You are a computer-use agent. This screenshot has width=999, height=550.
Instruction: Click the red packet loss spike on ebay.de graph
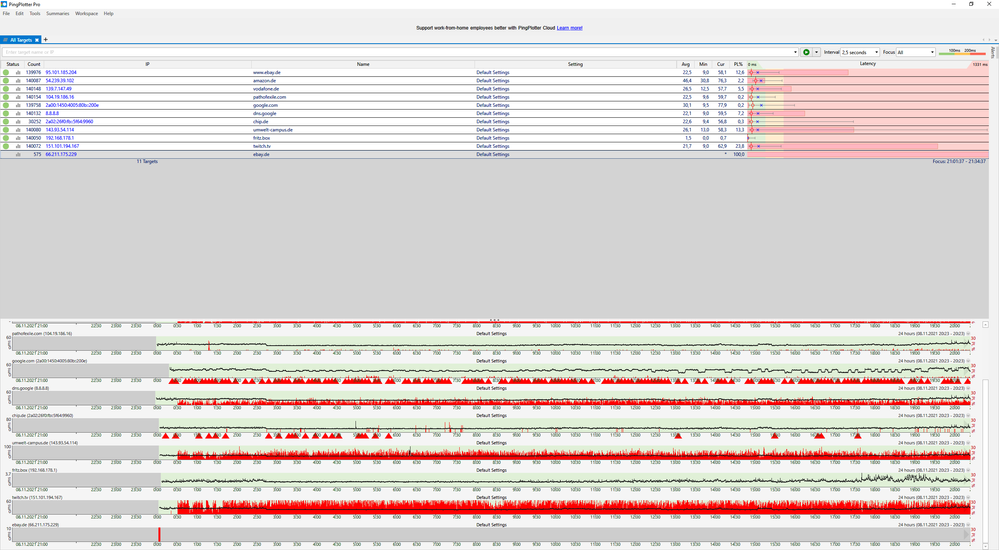[159, 535]
